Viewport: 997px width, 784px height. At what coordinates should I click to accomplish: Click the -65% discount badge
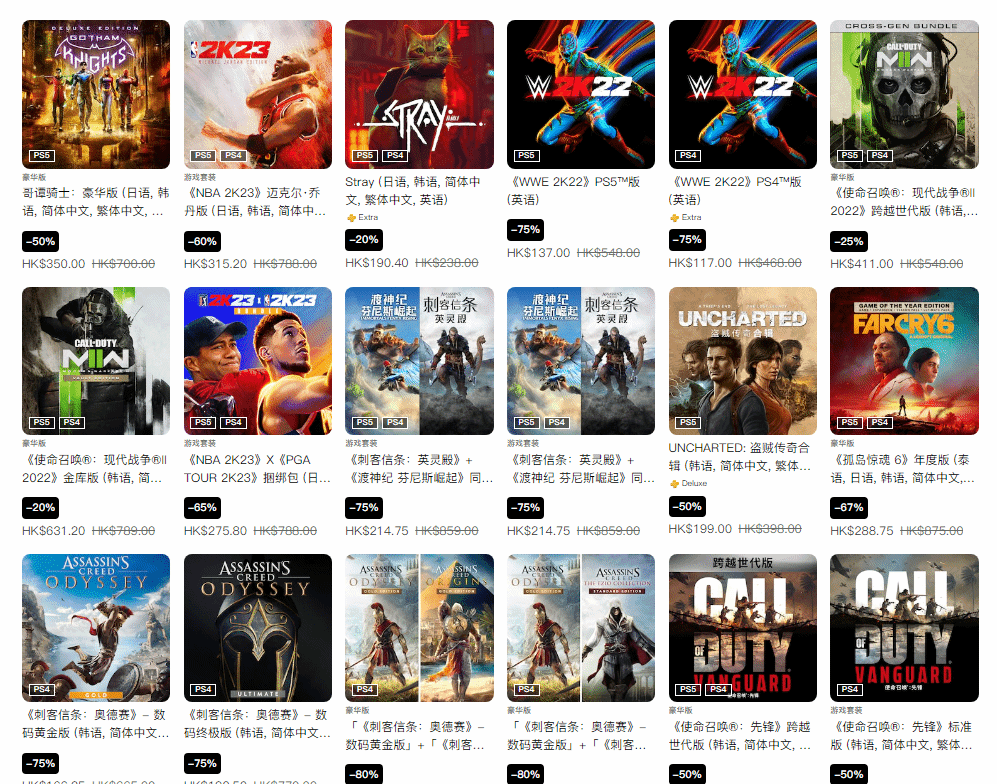tap(203, 507)
